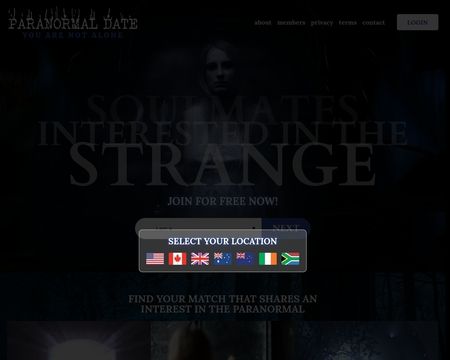The height and width of the screenshot is (360, 450).
Task: Open the Paranormal Date logo homepage
Action: coord(73,22)
